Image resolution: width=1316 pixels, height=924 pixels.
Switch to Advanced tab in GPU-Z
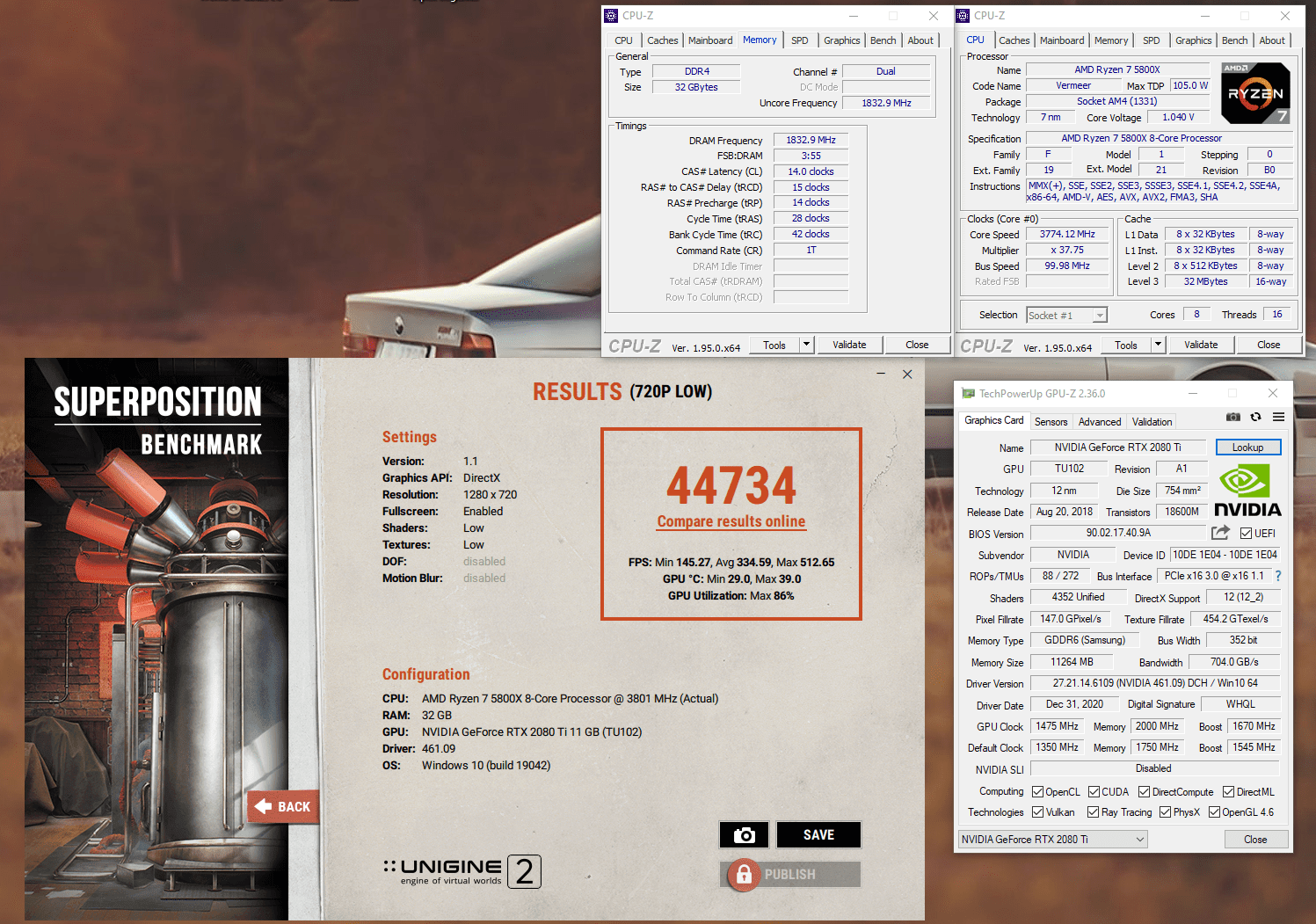tap(1100, 422)
